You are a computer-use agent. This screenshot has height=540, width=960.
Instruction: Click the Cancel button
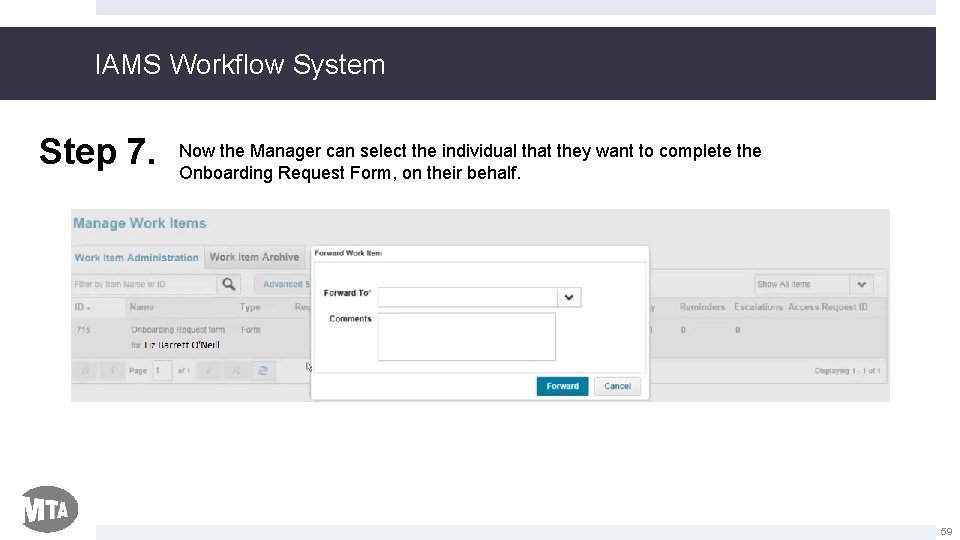(x=617, y=386)
